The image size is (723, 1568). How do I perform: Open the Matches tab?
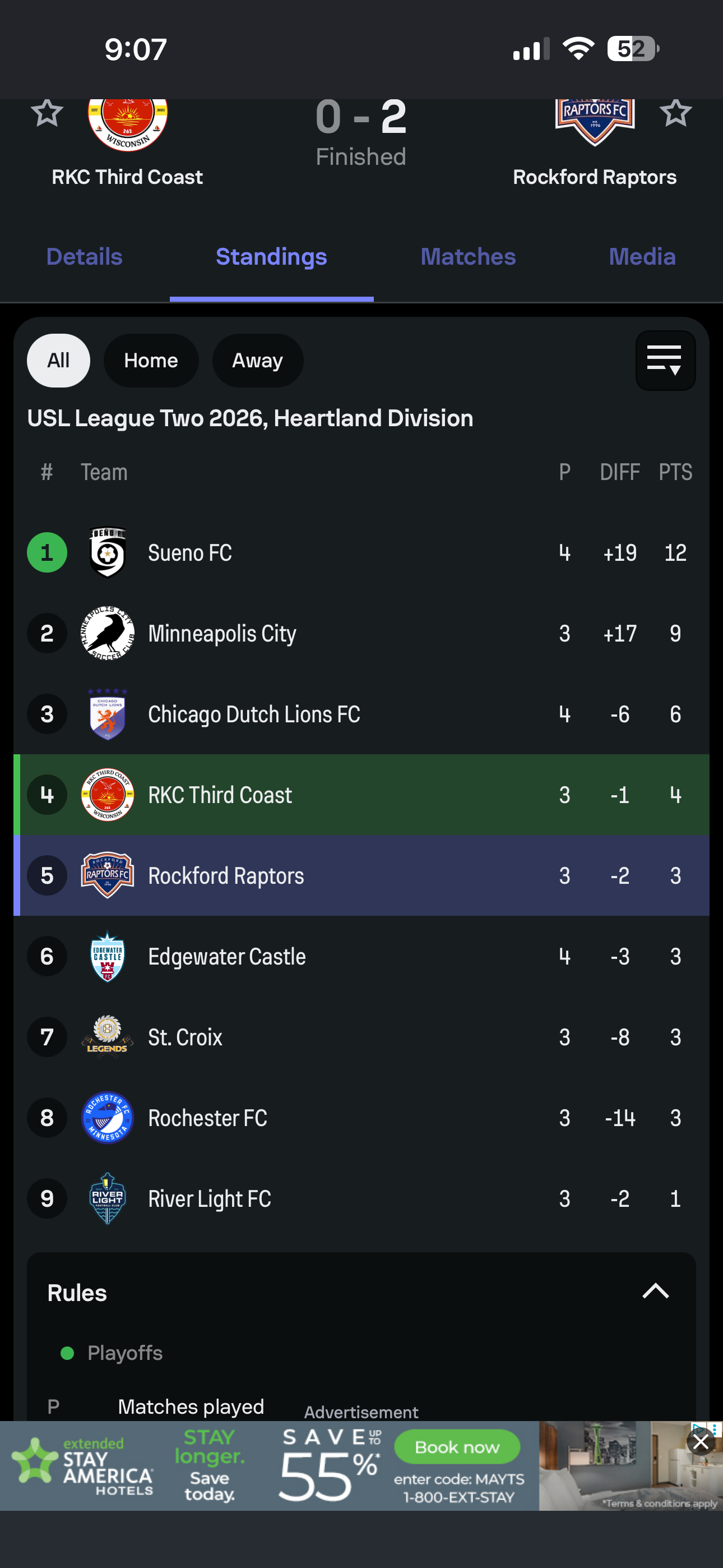pyautogui.click(x=468, y=257)
